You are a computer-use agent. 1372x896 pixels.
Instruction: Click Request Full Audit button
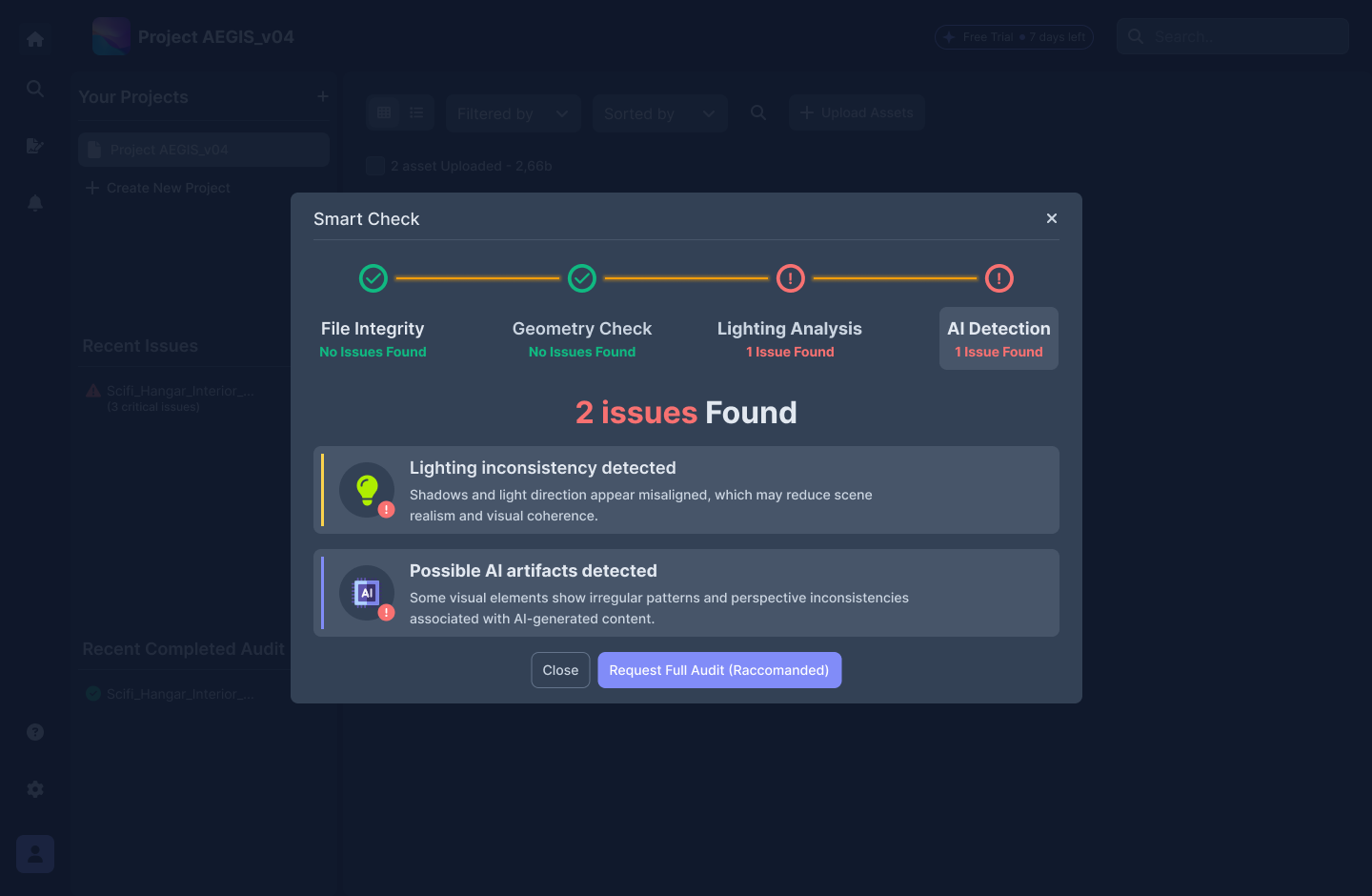click(x=719, y=670)
